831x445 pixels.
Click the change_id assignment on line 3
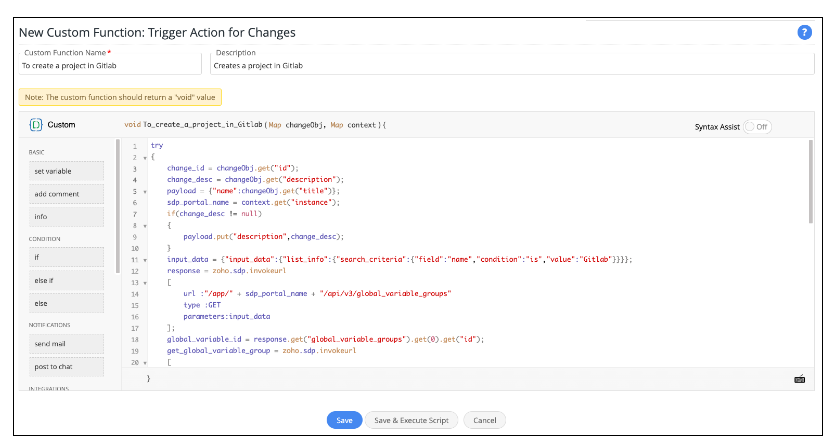pyautogui.click(x=233, y=168)
